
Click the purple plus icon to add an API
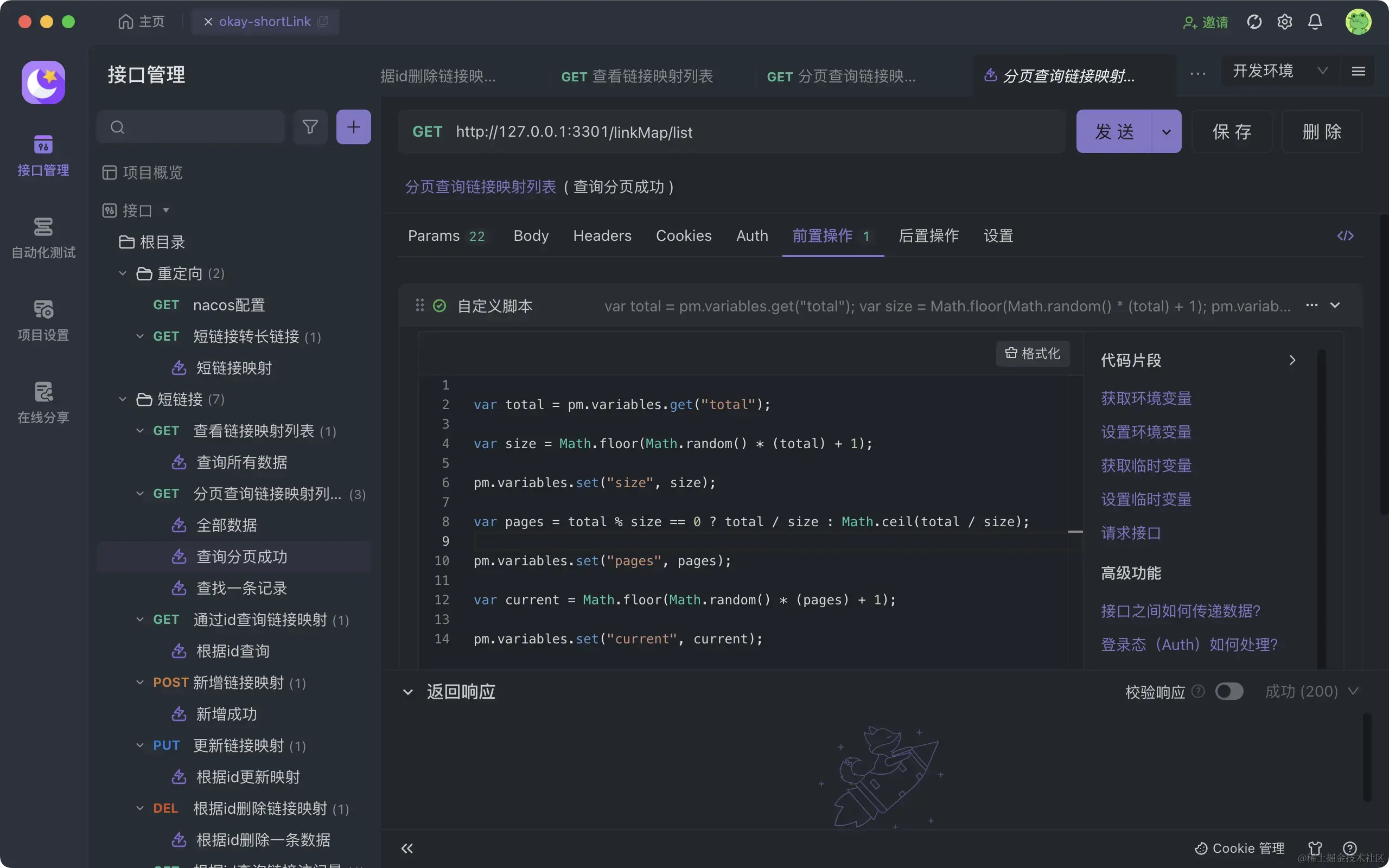(x=354, y=127)
